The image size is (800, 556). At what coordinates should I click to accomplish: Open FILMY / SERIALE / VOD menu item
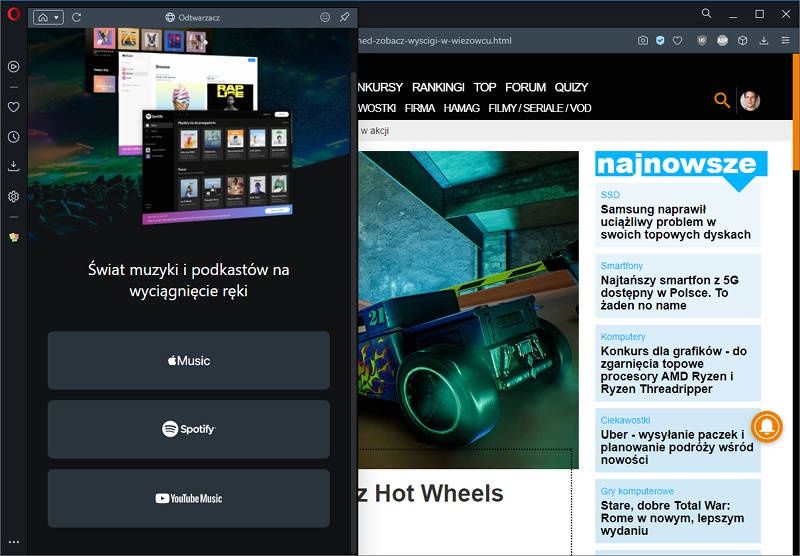point(540,108)
